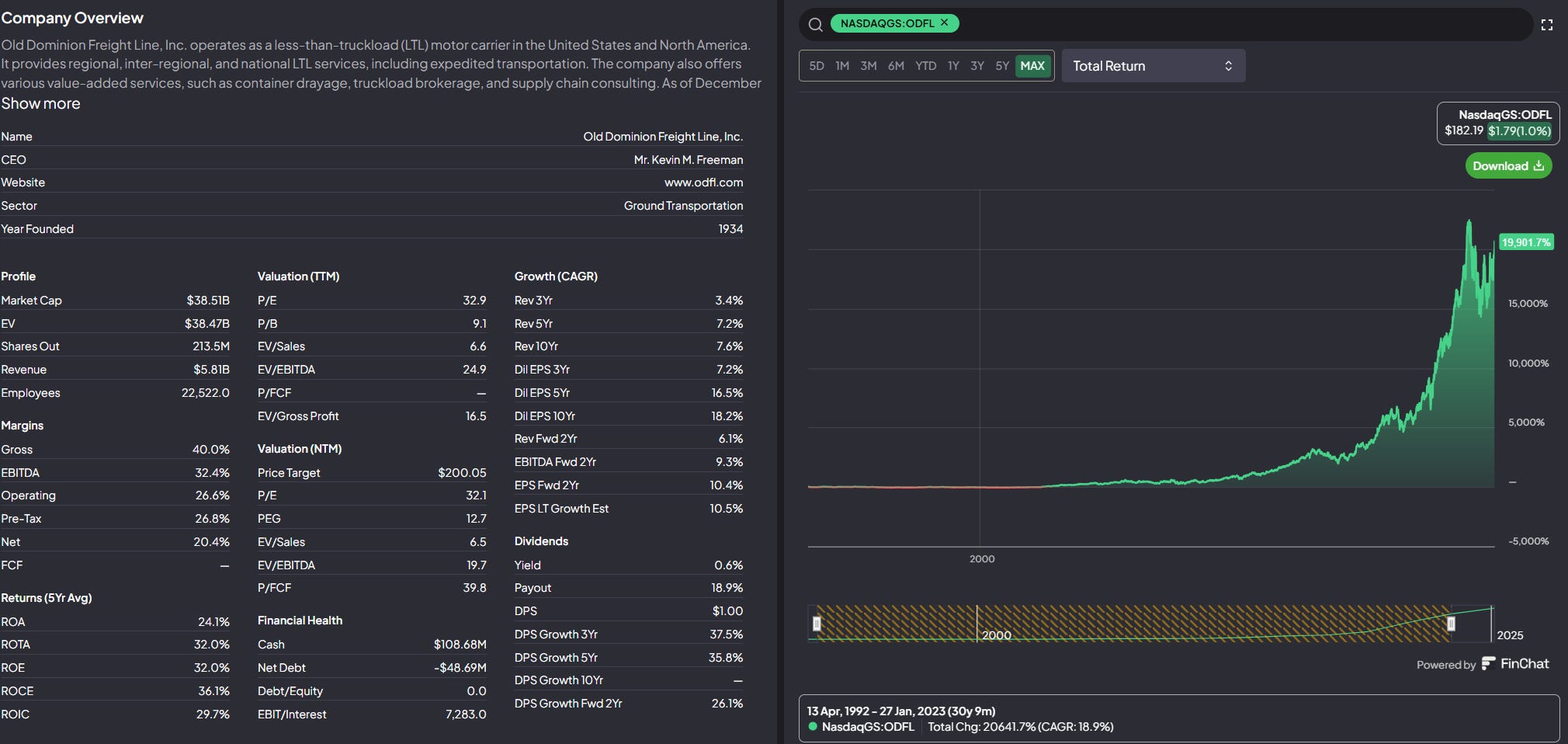Click the Dil EPS 10Yr value 18.2%
The height and width of the screenshot is (744, 1568).
point(727,416)
